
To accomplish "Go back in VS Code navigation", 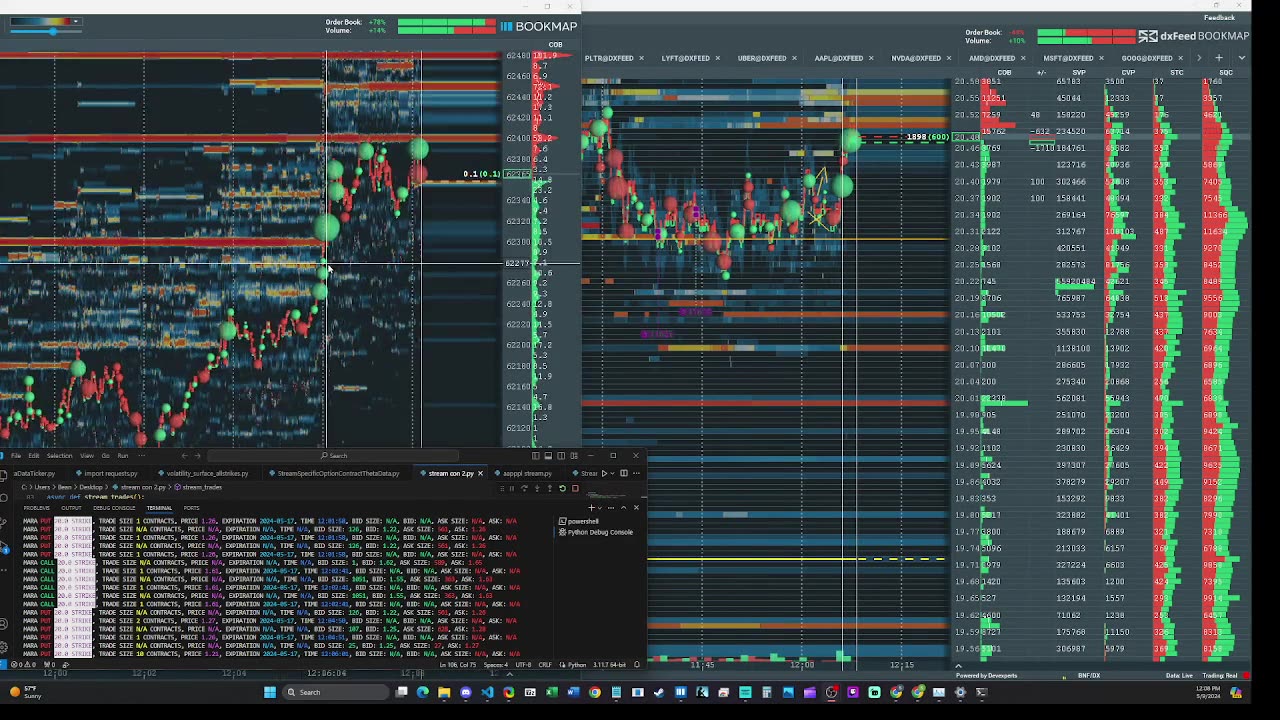I will pos(184,456).
